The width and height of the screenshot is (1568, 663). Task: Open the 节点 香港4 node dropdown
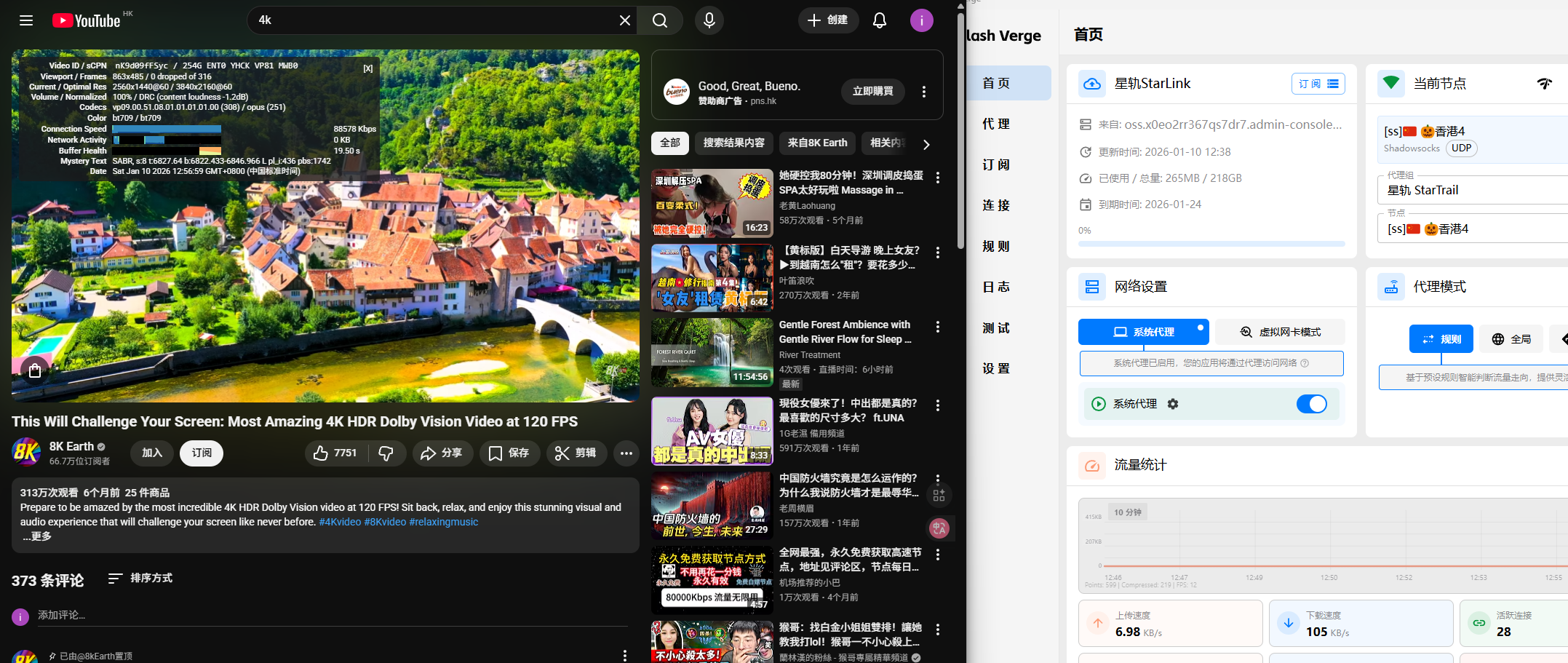tap(1470, 229)
